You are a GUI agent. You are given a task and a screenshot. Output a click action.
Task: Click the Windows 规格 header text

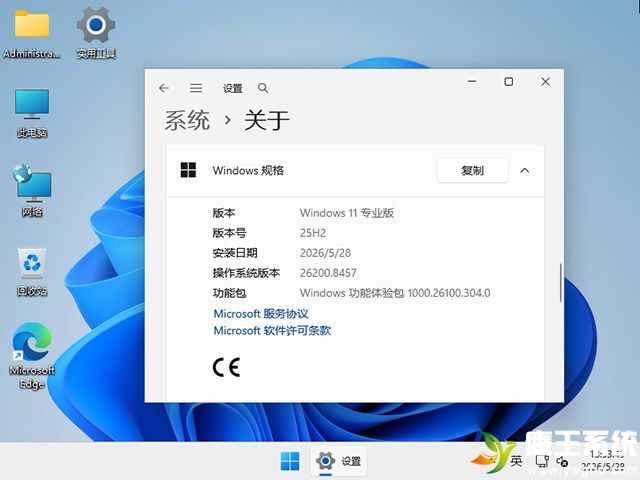[x=248, y=170]
